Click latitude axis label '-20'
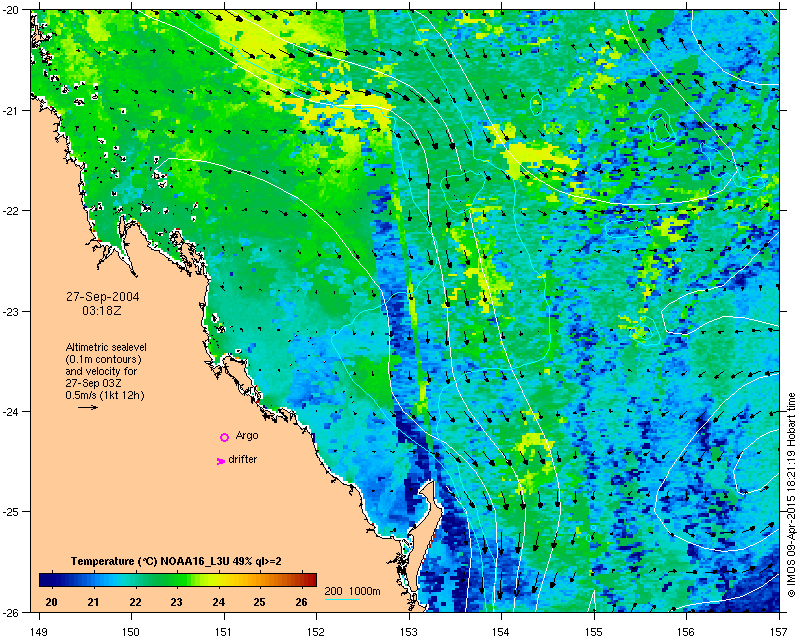This screenshot has height=640, width=800. pos(10,11)
